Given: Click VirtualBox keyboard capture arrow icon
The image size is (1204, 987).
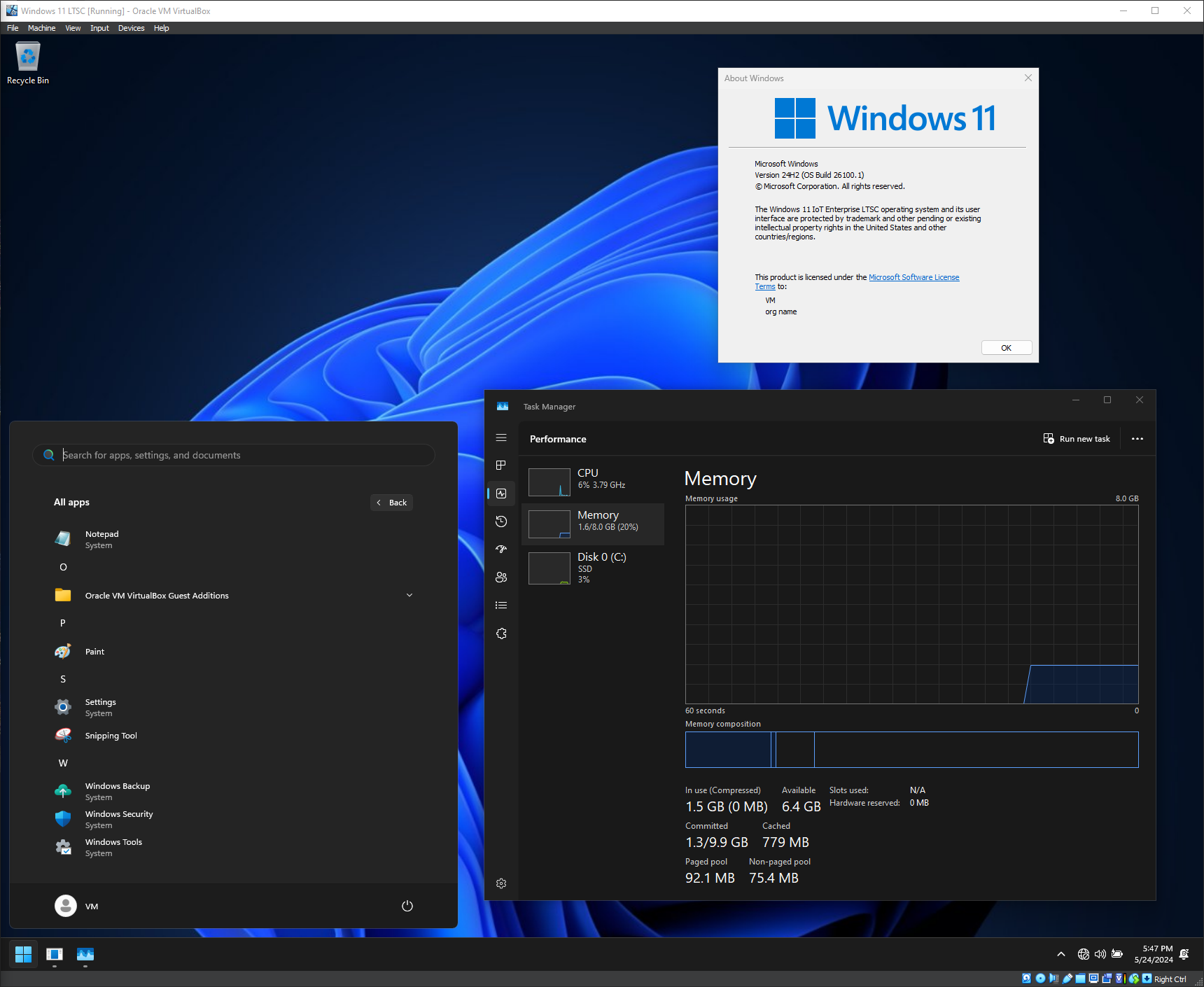Looking at the screenshot, I should pyautogui.click(x=1147, y=979).
